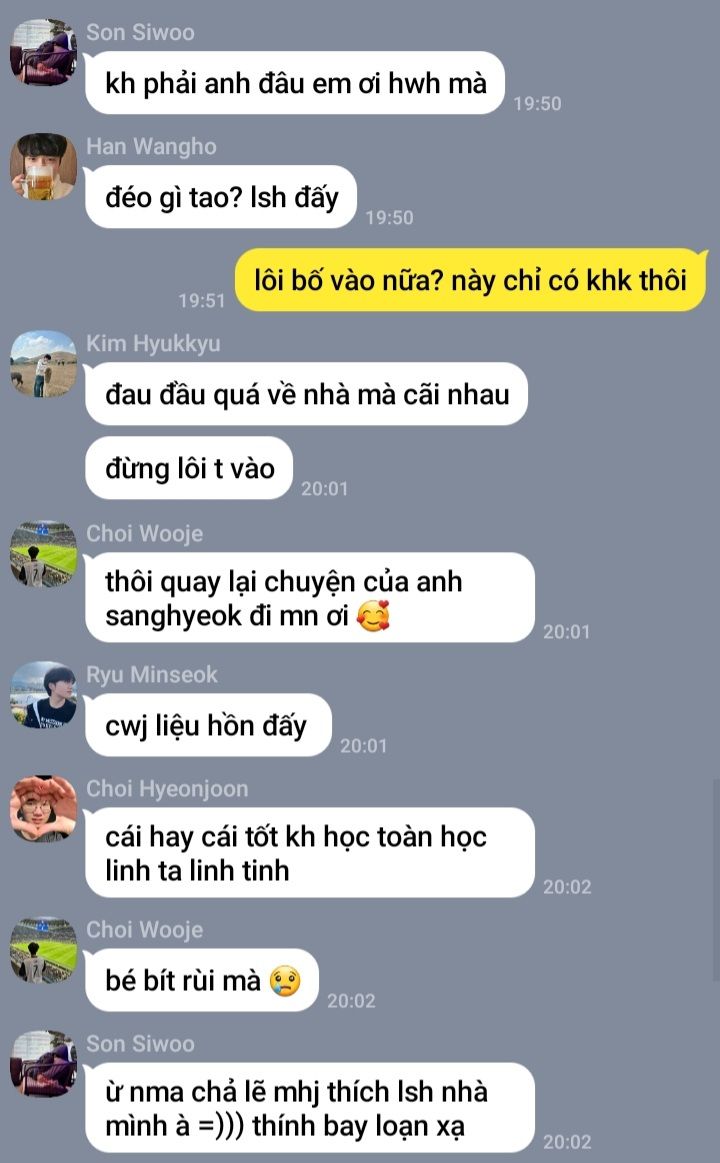Select 'cái hay cái tốt kh học' message
Viewport: 720px width, 1163px height.
pos(309,853)
